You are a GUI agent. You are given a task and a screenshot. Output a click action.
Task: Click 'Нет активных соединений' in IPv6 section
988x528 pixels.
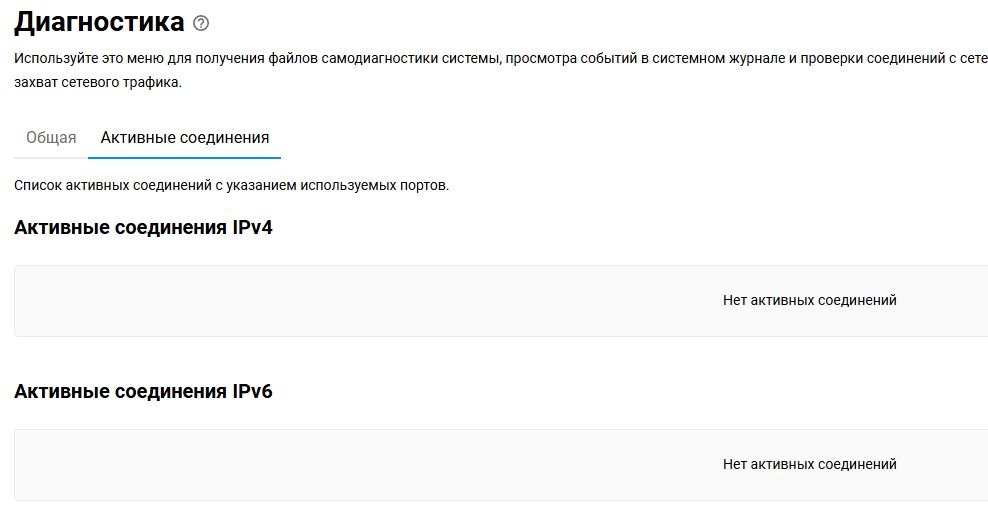pyautogui.click(x=809, y=464)
